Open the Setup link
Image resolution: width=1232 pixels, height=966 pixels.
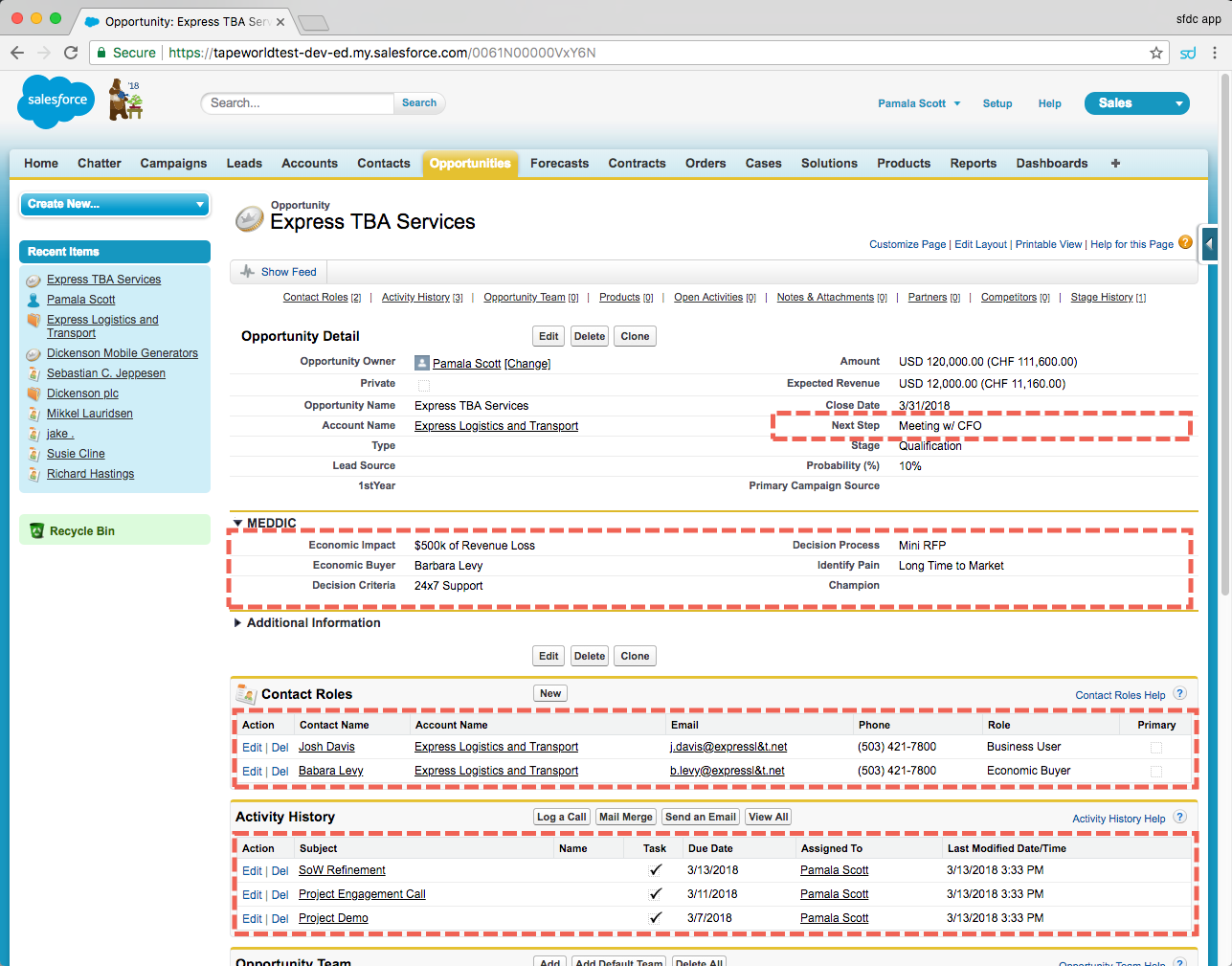click(x=997, y=103)
